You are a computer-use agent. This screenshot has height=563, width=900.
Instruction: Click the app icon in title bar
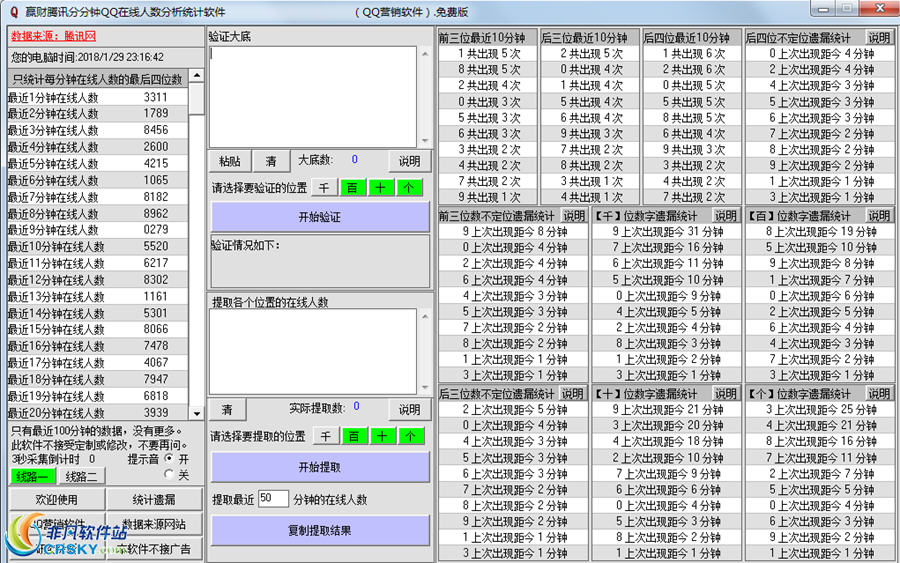click(14, 11)
